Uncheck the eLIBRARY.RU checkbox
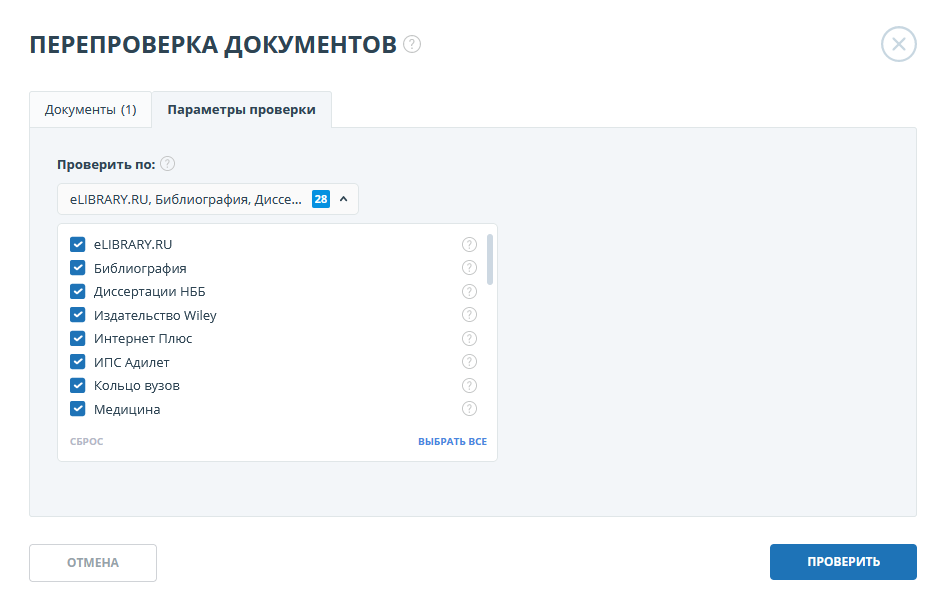946x611 pixels. pyautogui.click(x=77, y=244)
